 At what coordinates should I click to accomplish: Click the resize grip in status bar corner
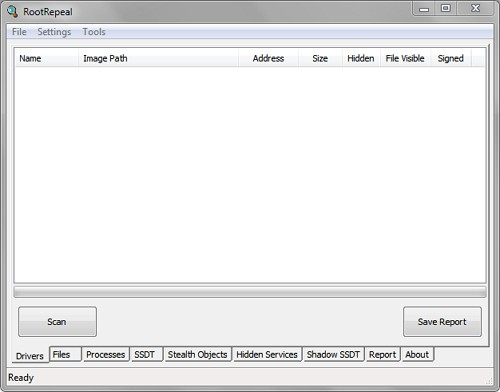pyautogui.click(x=489, y=380)
